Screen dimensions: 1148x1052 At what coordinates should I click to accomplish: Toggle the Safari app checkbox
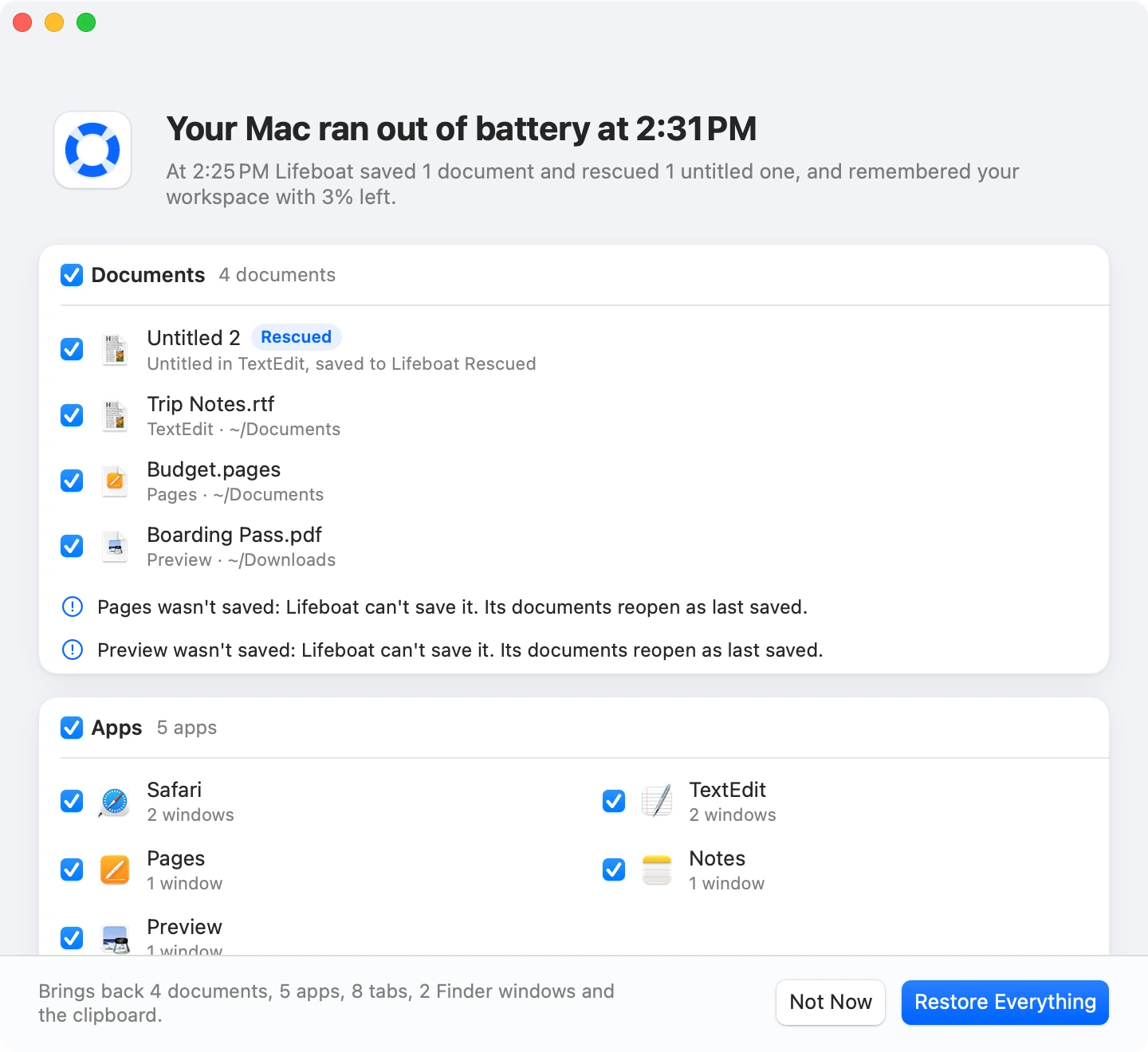tap(72, 801)
